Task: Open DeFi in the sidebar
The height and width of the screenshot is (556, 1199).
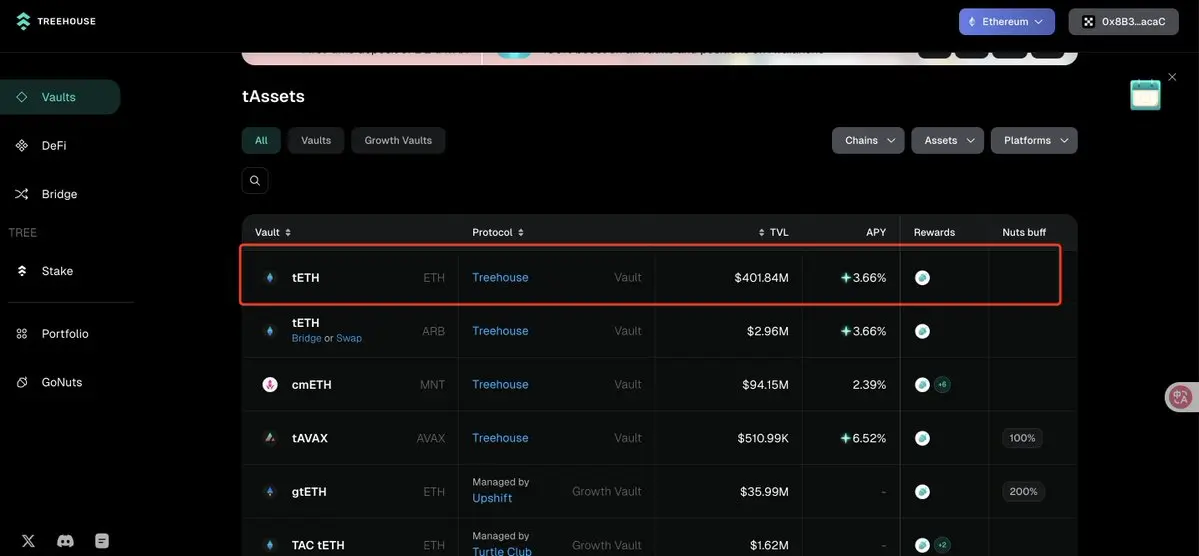Action: [54, 145]
